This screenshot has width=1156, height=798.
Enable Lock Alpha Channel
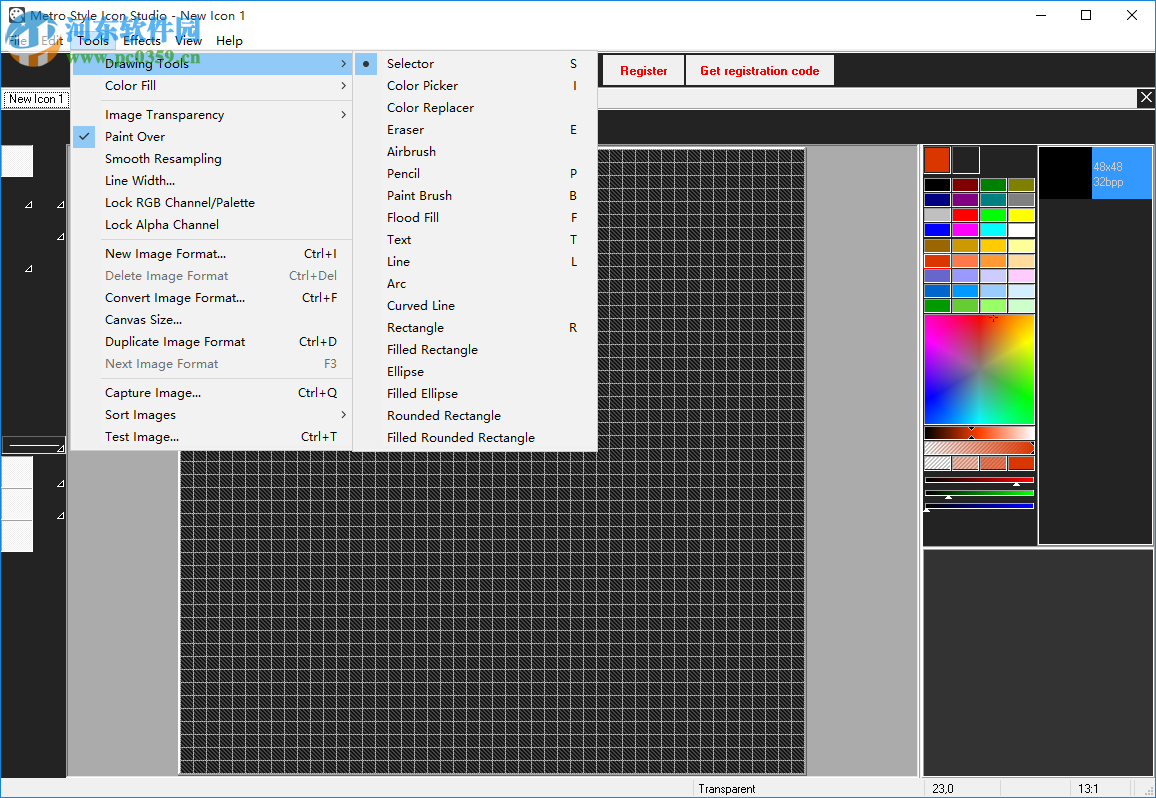pyautogui.click(x=161, y=225)
